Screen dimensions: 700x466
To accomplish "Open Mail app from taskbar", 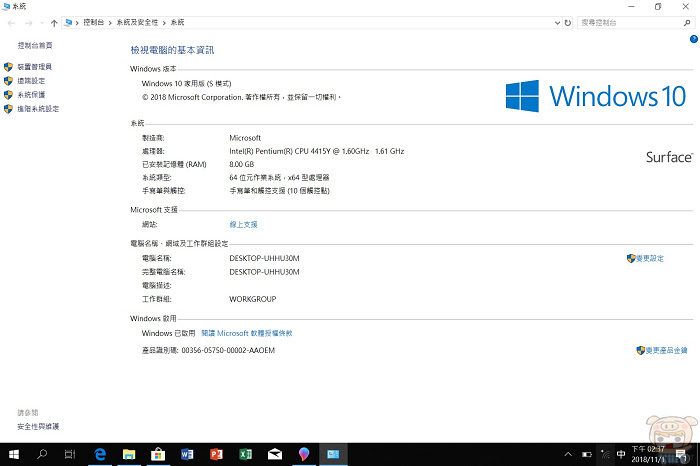I will tap(275, 454).
